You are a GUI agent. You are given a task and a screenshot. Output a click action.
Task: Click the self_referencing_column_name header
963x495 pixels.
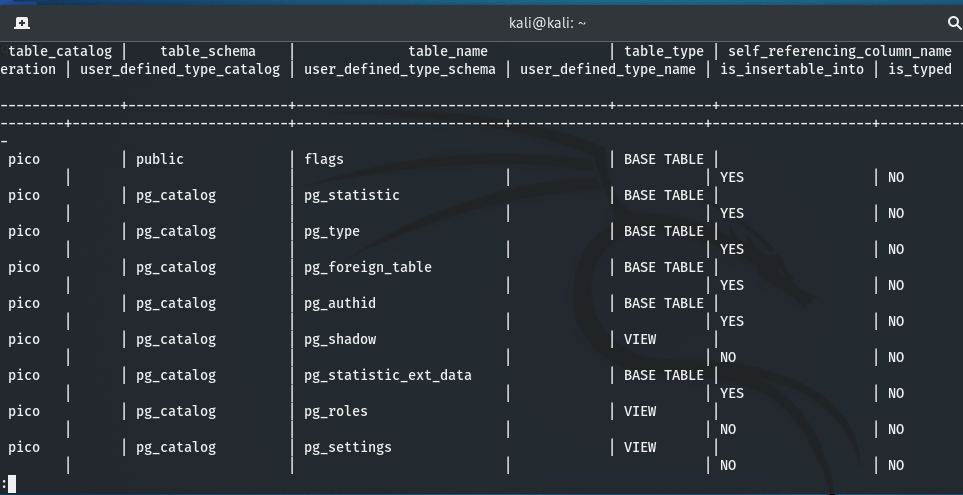click(840, 51)
